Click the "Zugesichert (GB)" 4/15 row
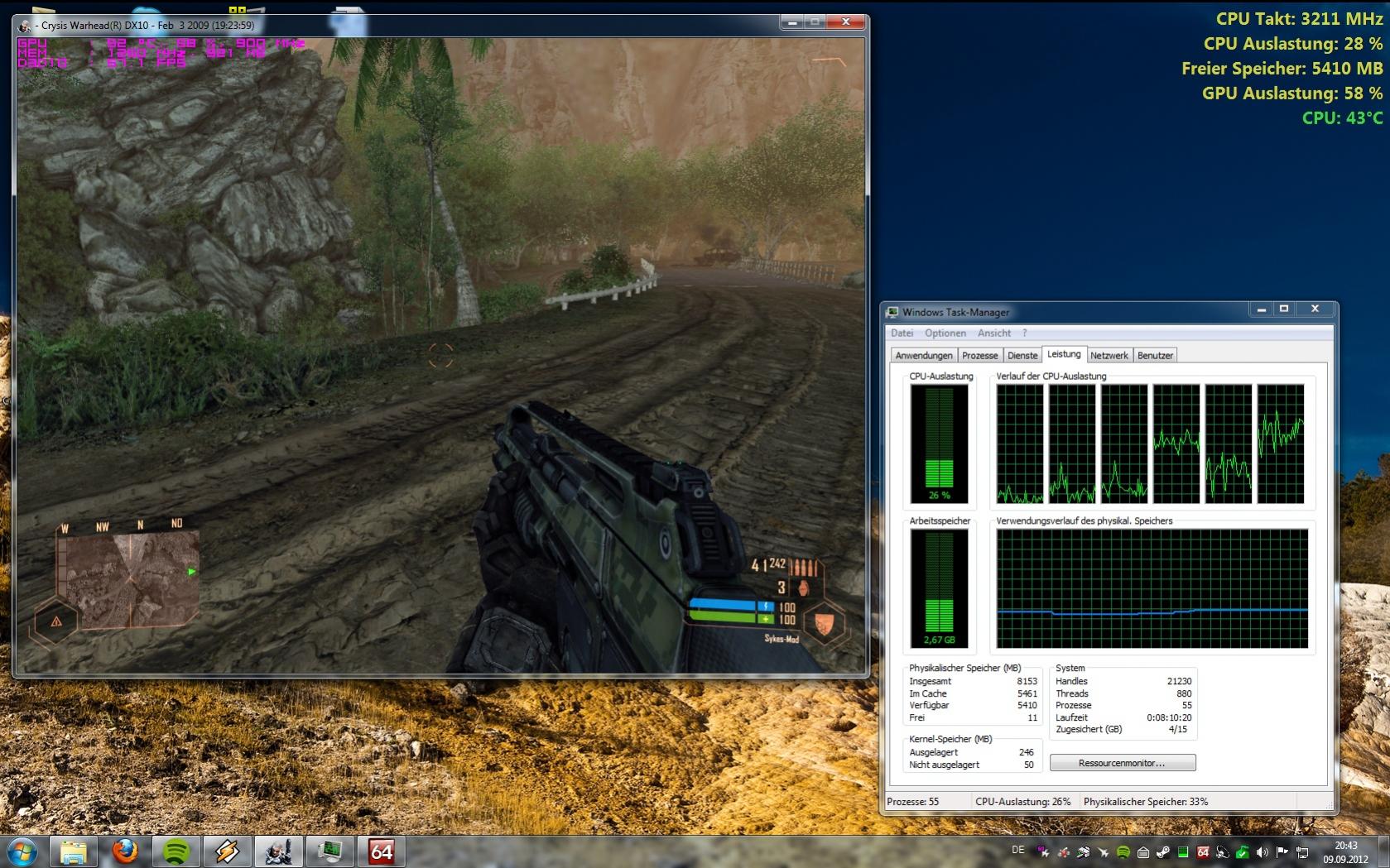 [x=1123, y=729]
